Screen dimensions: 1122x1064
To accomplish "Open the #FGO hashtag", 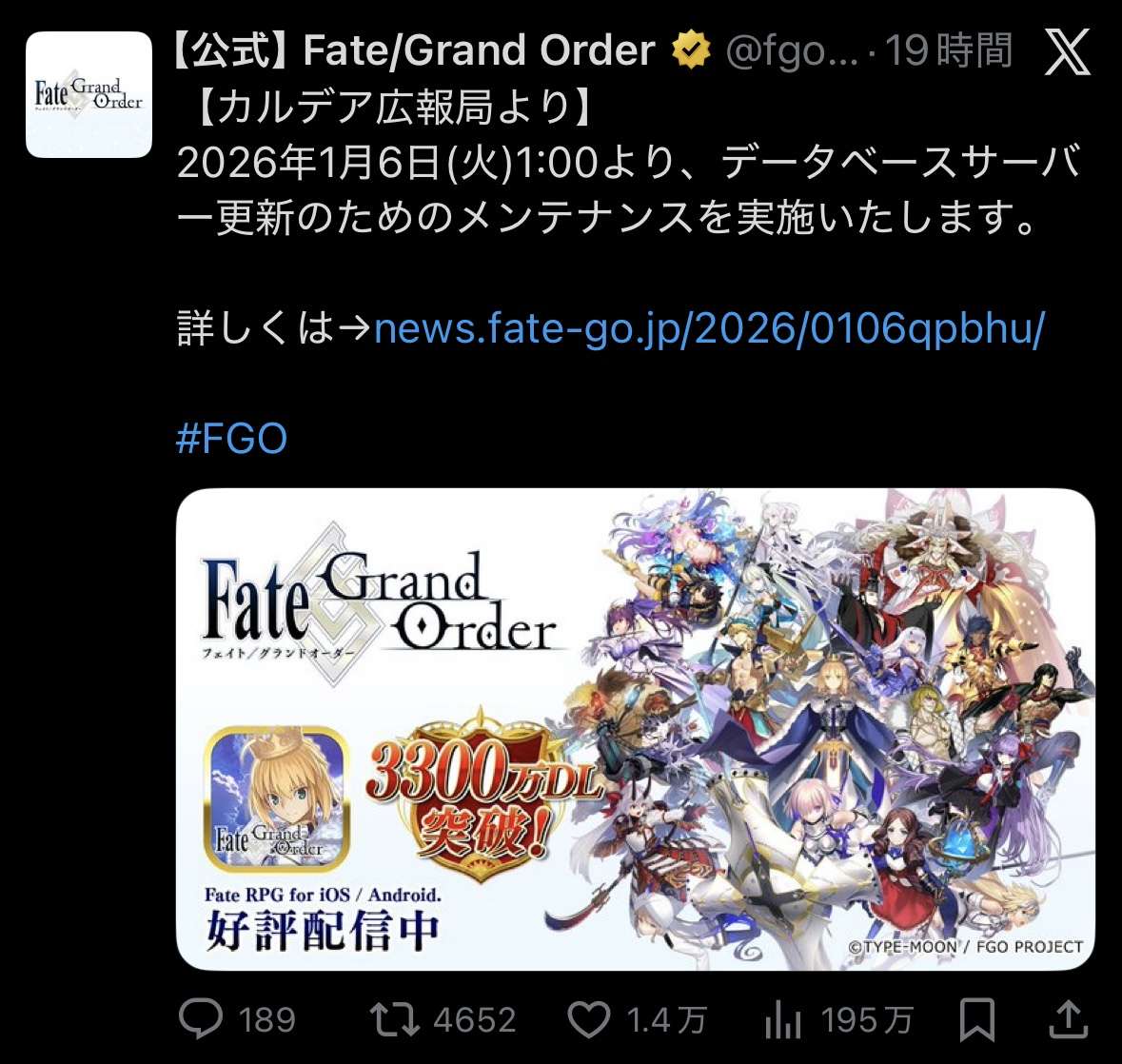I will coord(232,438).
